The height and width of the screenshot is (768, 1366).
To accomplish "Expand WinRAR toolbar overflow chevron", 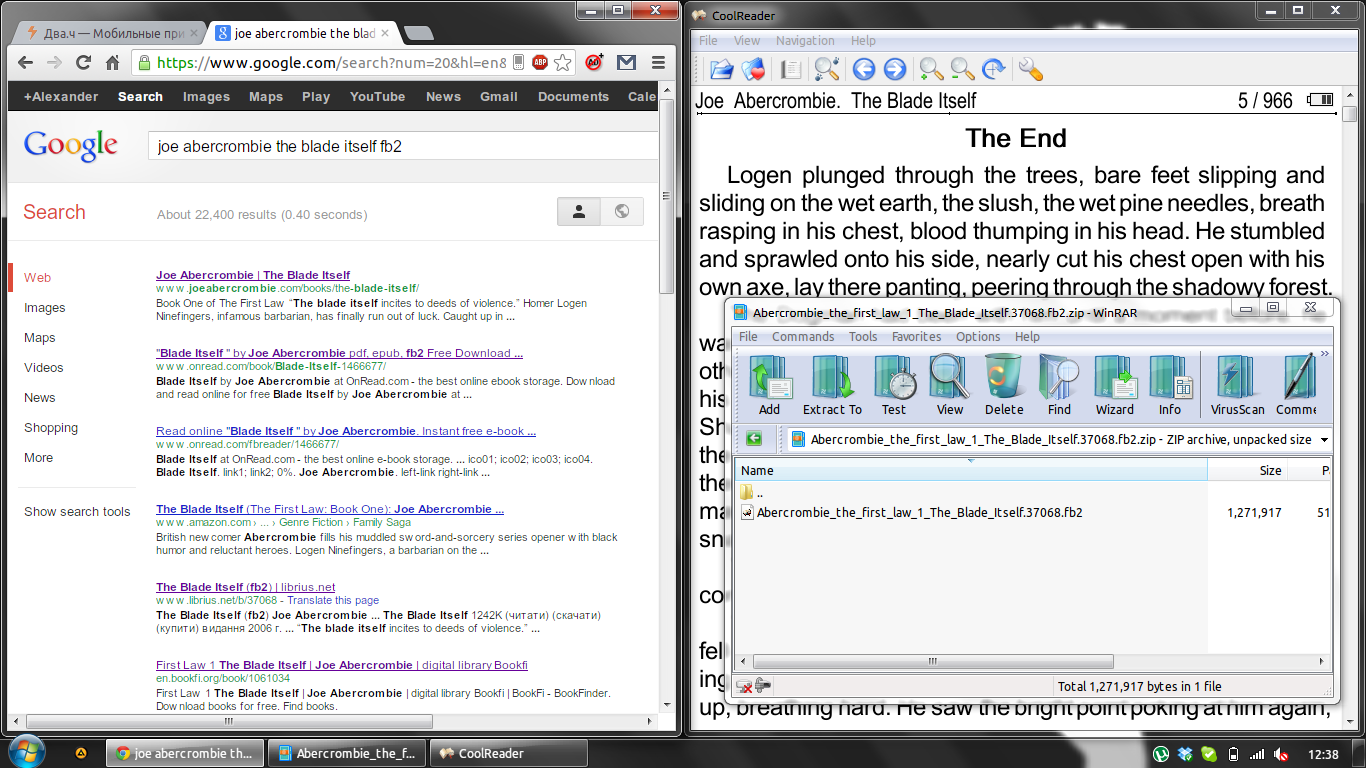I will coord(1325,354).
